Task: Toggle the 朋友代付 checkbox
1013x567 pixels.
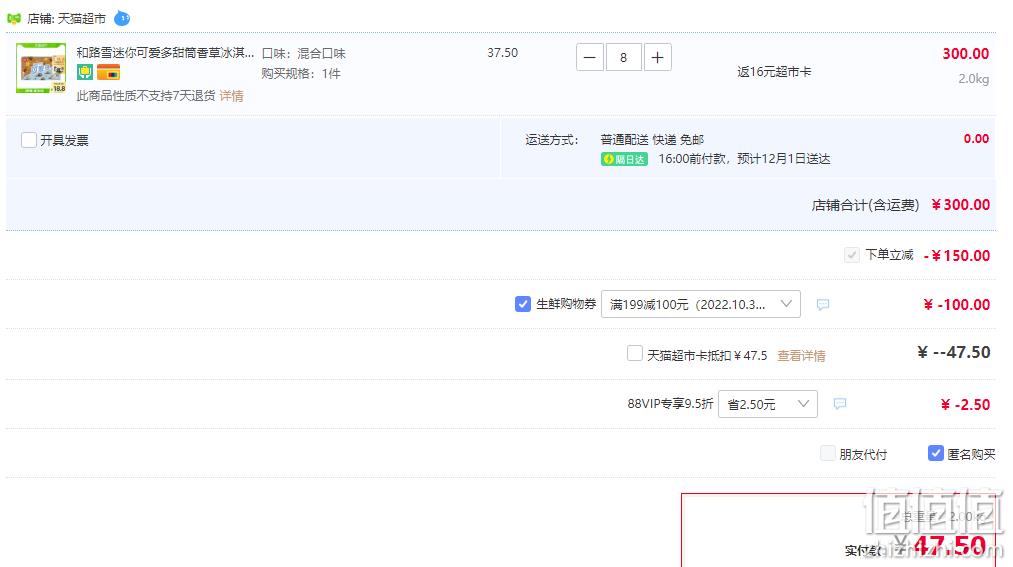Action: click(827, 453)
